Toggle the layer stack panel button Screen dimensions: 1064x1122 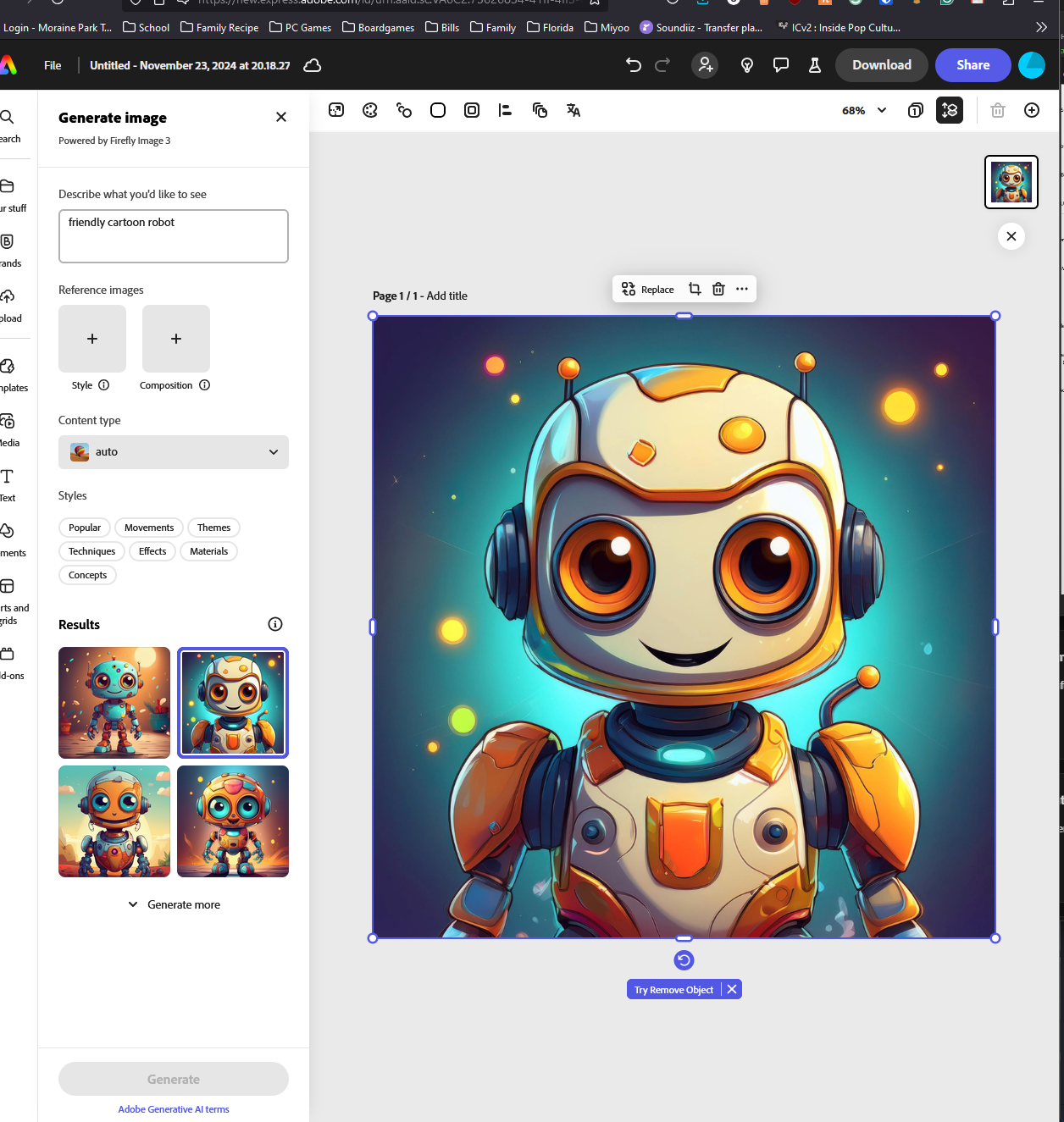tap(950, 110)
